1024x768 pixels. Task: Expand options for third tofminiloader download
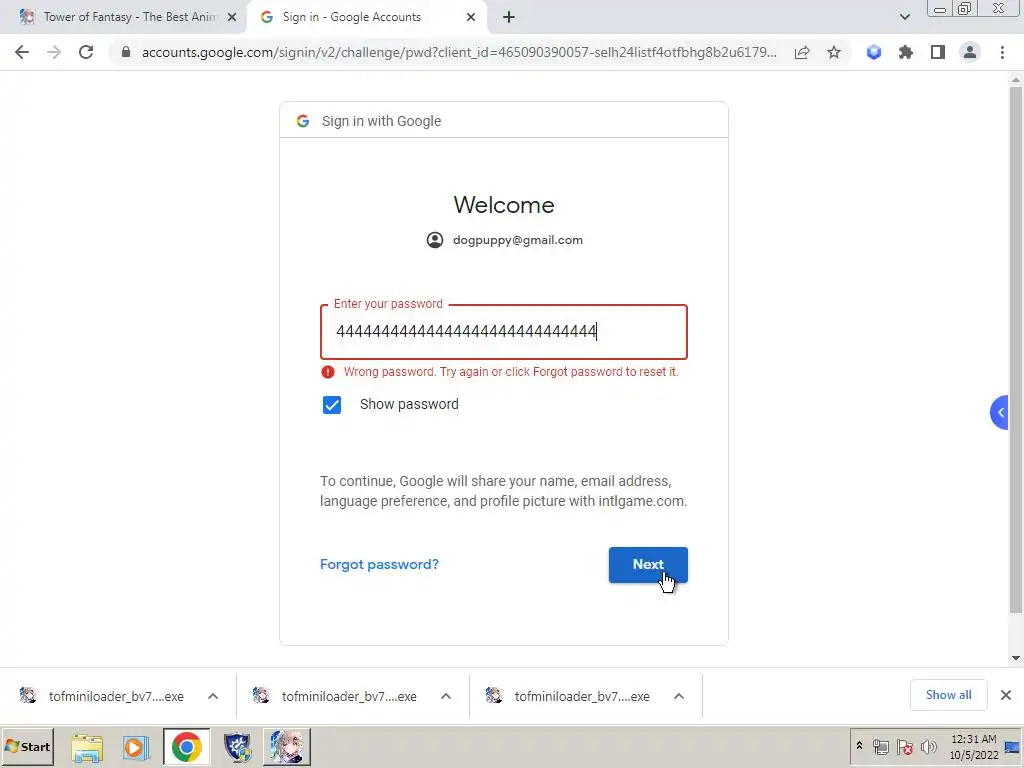pyautogui.click(x=679, y=696)
